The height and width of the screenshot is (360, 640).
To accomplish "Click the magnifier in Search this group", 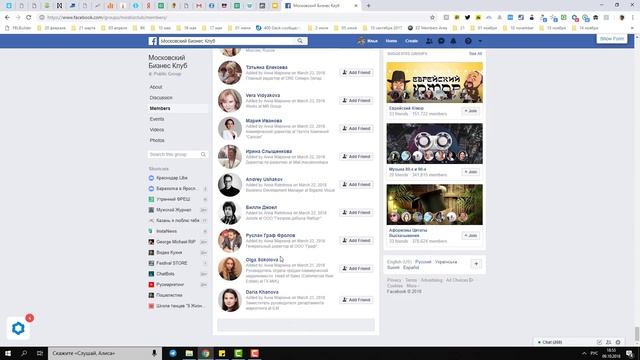I will coord(203,154).
